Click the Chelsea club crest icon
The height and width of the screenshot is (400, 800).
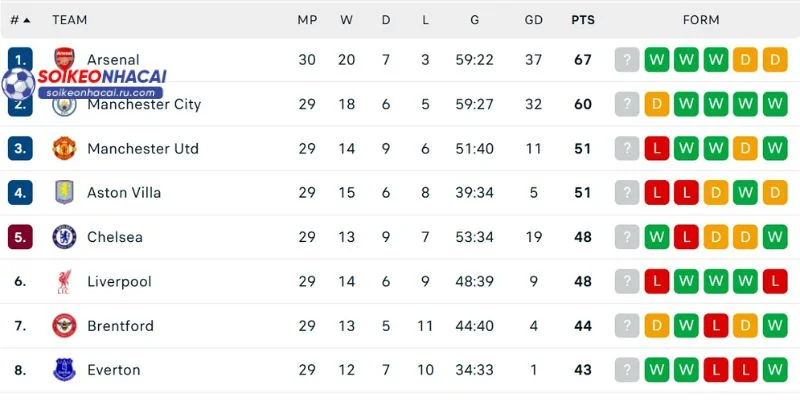pos(64,237)
